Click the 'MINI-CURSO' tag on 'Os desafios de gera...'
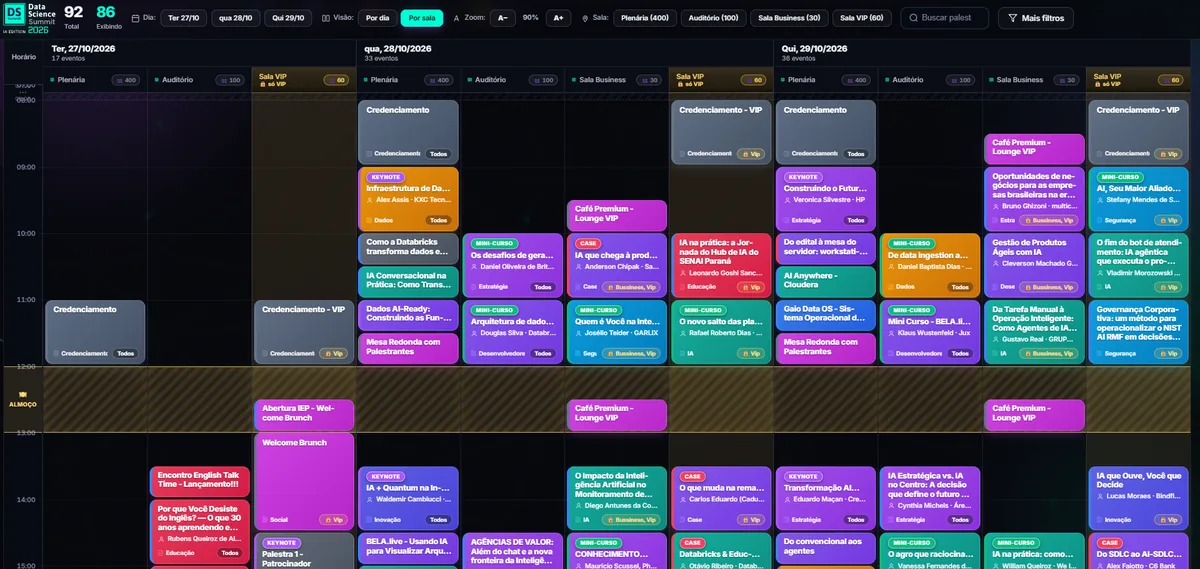Viewport: 1200px width, 569px height. pos(492,243)
